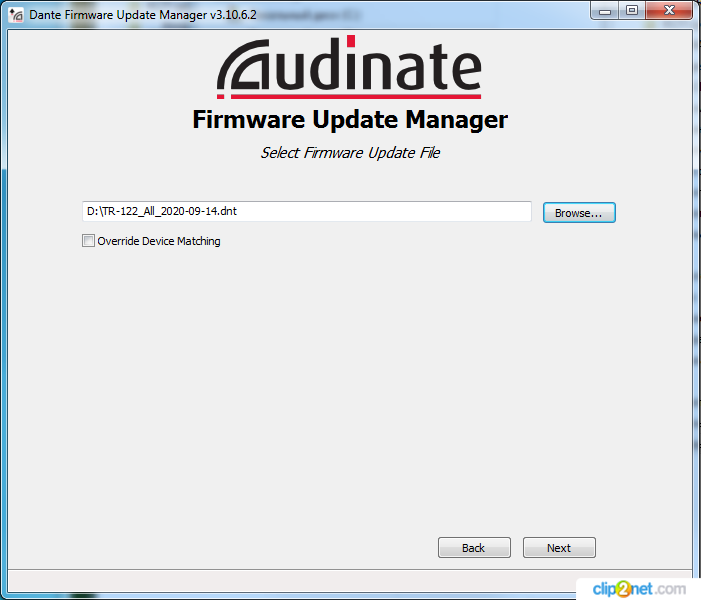Click the window title text v3.10.6.2
The height and width of the screenshot is (600, 701).
(x=233, y=15)
